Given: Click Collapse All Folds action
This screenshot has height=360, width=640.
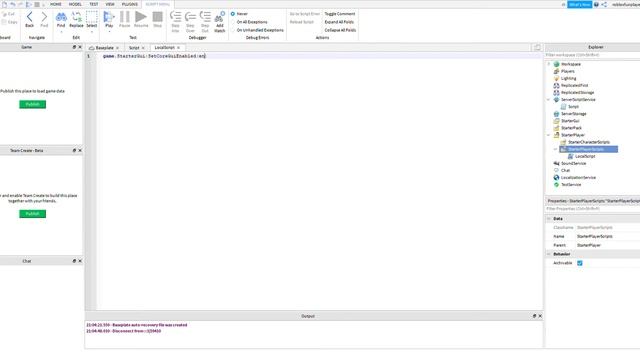Looking at the screenshot, I should pyautogui.click(x=340, y=30).
